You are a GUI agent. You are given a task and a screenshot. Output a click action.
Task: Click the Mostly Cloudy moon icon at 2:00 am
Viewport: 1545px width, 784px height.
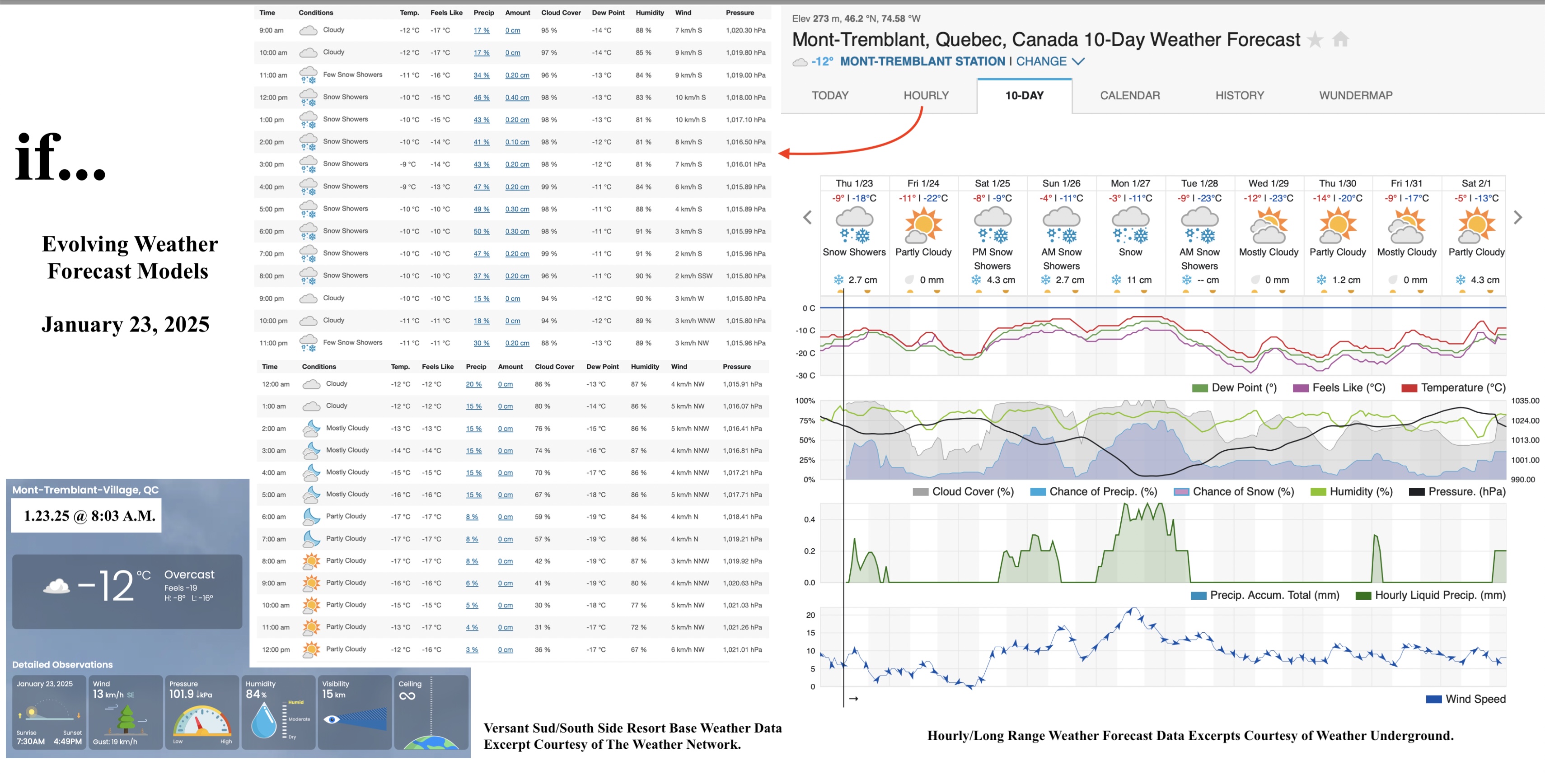(x=311, y=429)
